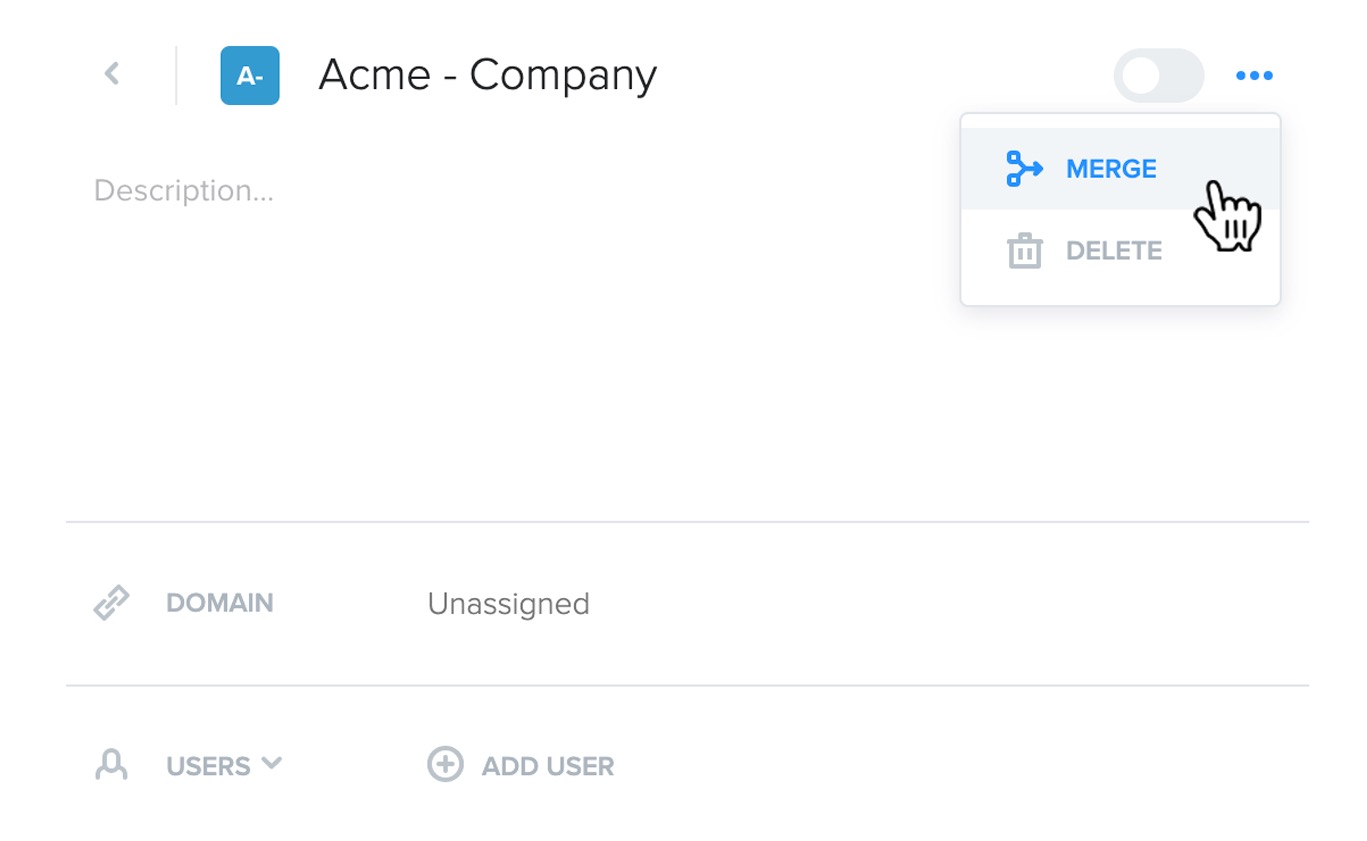This screenshot has width=1367, height=841.
Task: Click the trash can icon beside Delete
Action: click(x=1024, y=250)
